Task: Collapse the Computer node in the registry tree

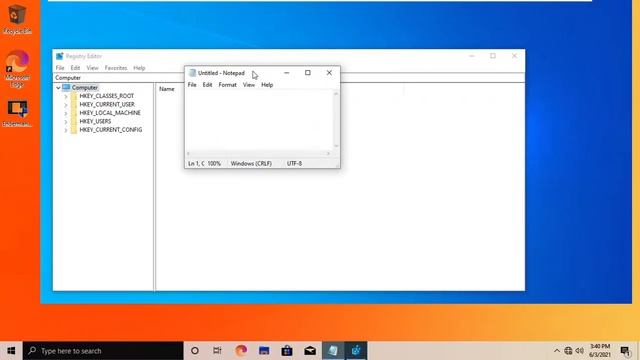Action: pos(58,88)
